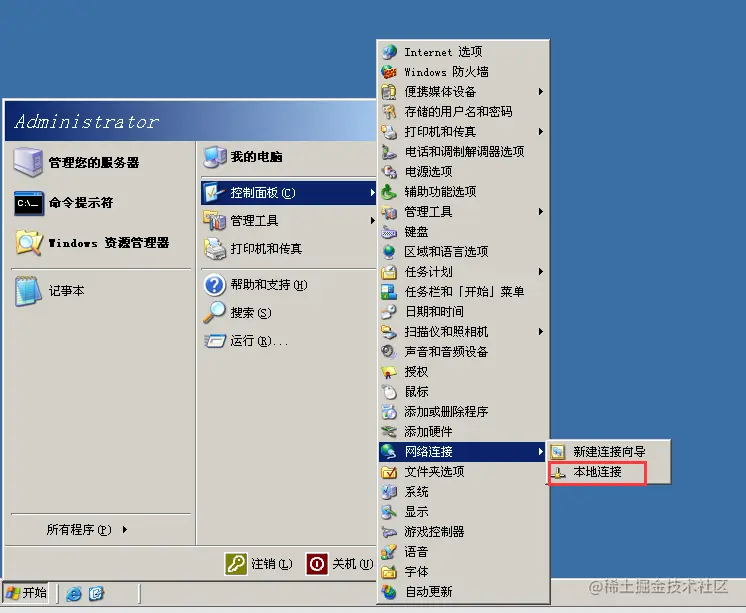This screenshot has height=613, width=746.
Task: Open 管理您的服务器
Action: (100, 162)
